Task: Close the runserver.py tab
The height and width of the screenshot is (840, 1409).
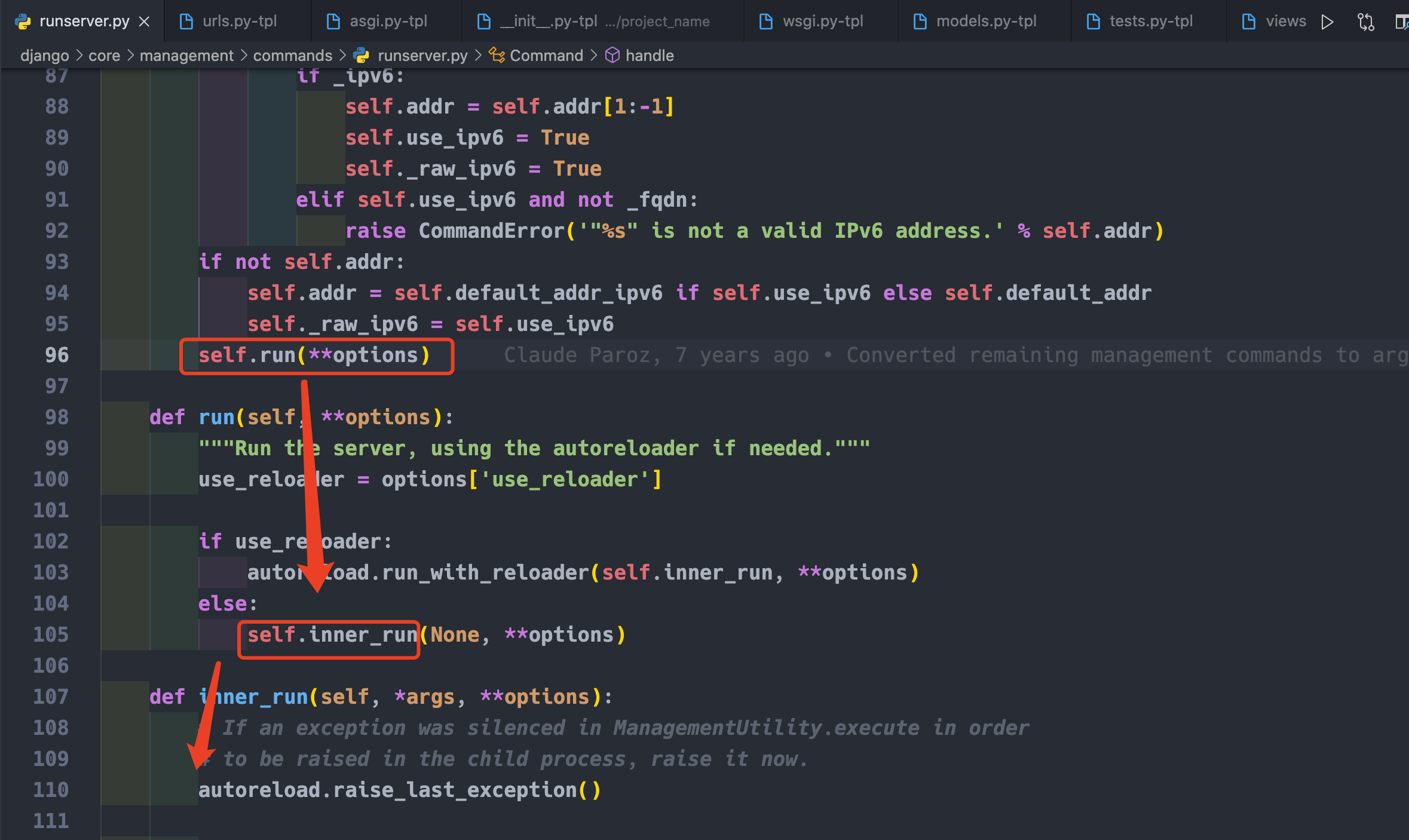Action: coord(144,22)
